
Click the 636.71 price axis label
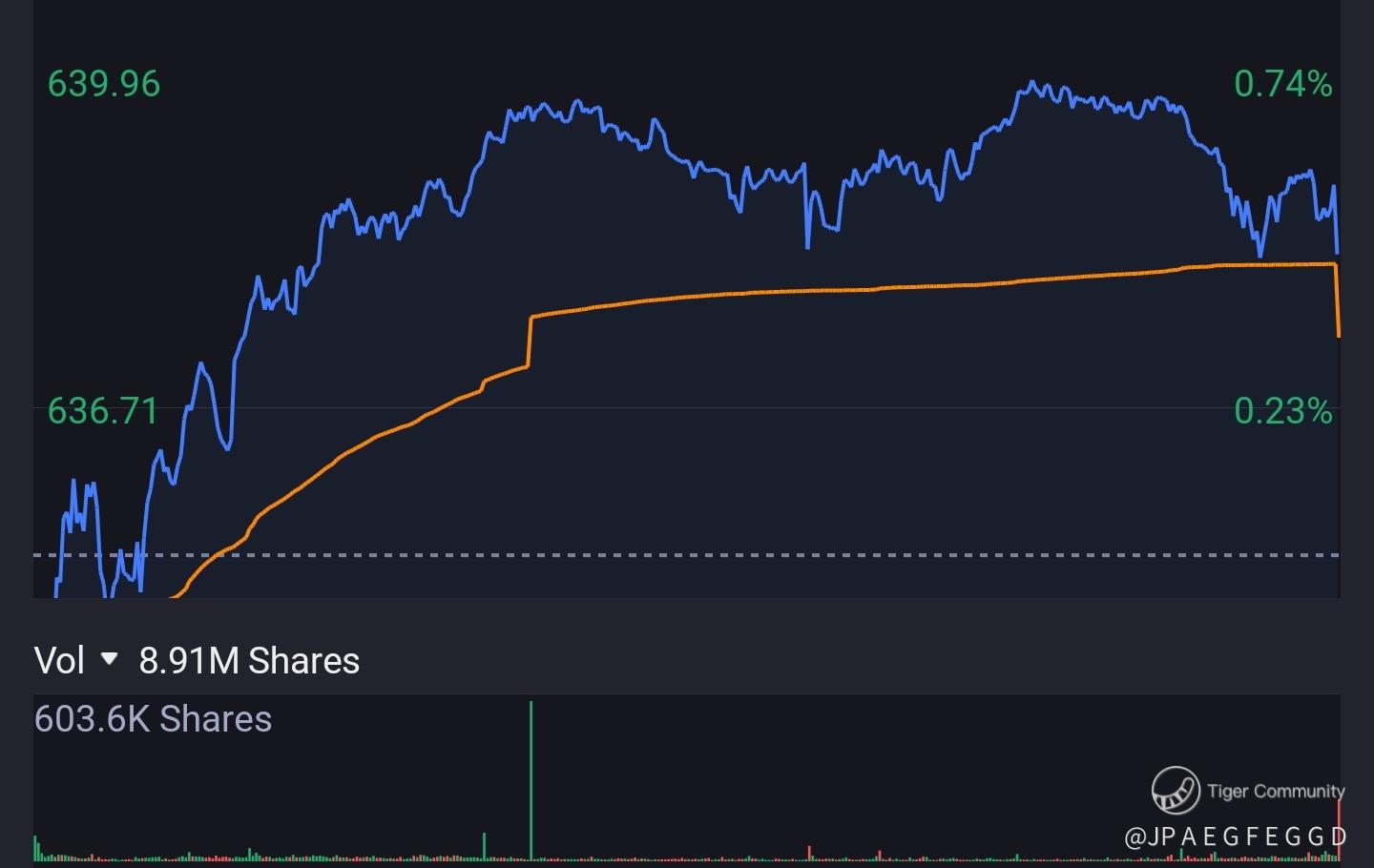point(102,411)
